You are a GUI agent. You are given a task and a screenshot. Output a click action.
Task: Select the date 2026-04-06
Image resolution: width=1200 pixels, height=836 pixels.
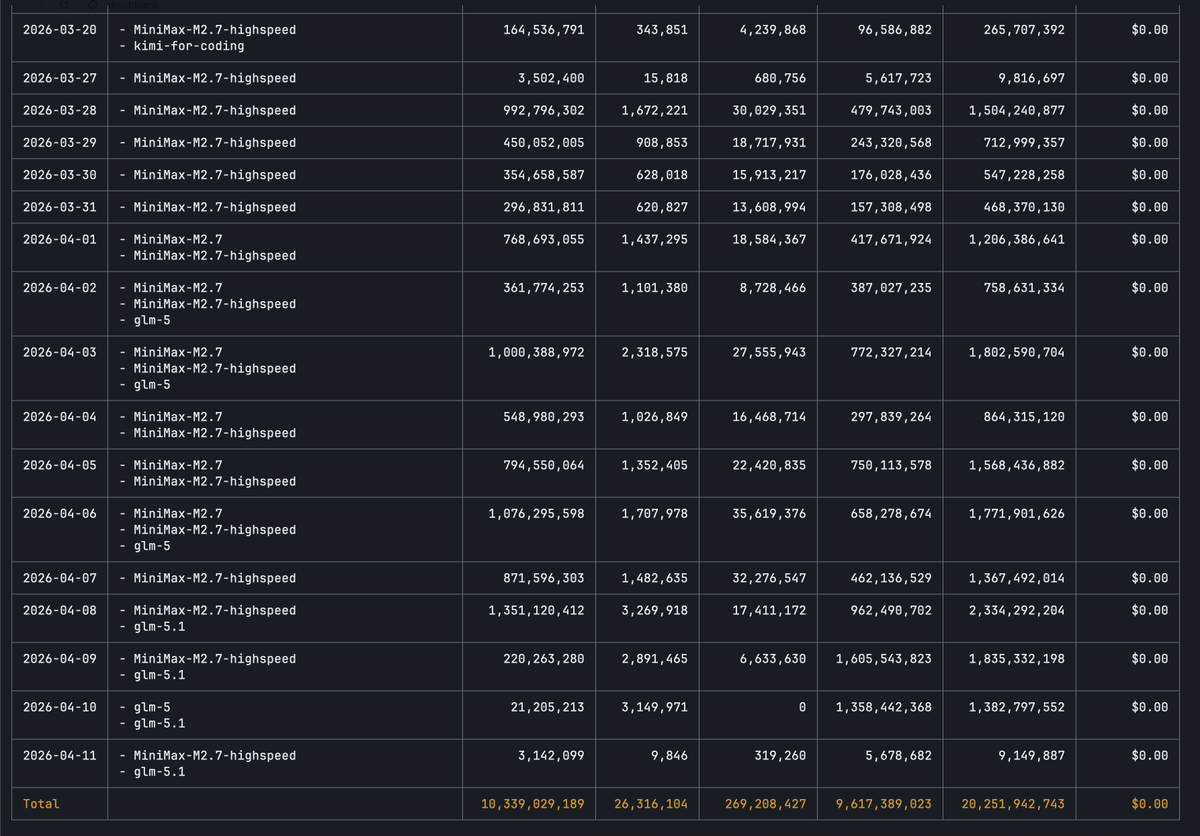click(x=60, y=514)
